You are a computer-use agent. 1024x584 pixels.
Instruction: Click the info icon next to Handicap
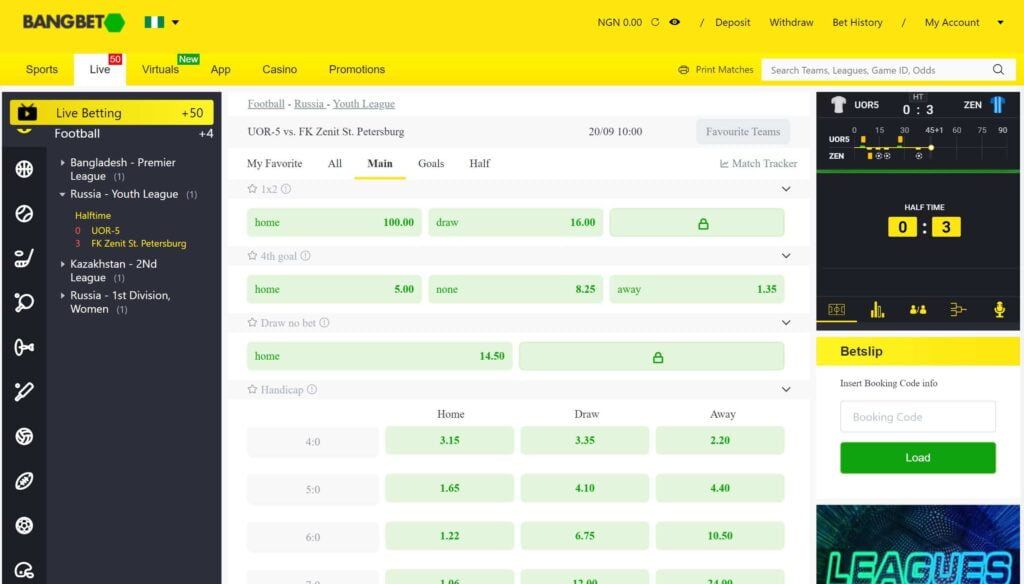pos(312,389)
